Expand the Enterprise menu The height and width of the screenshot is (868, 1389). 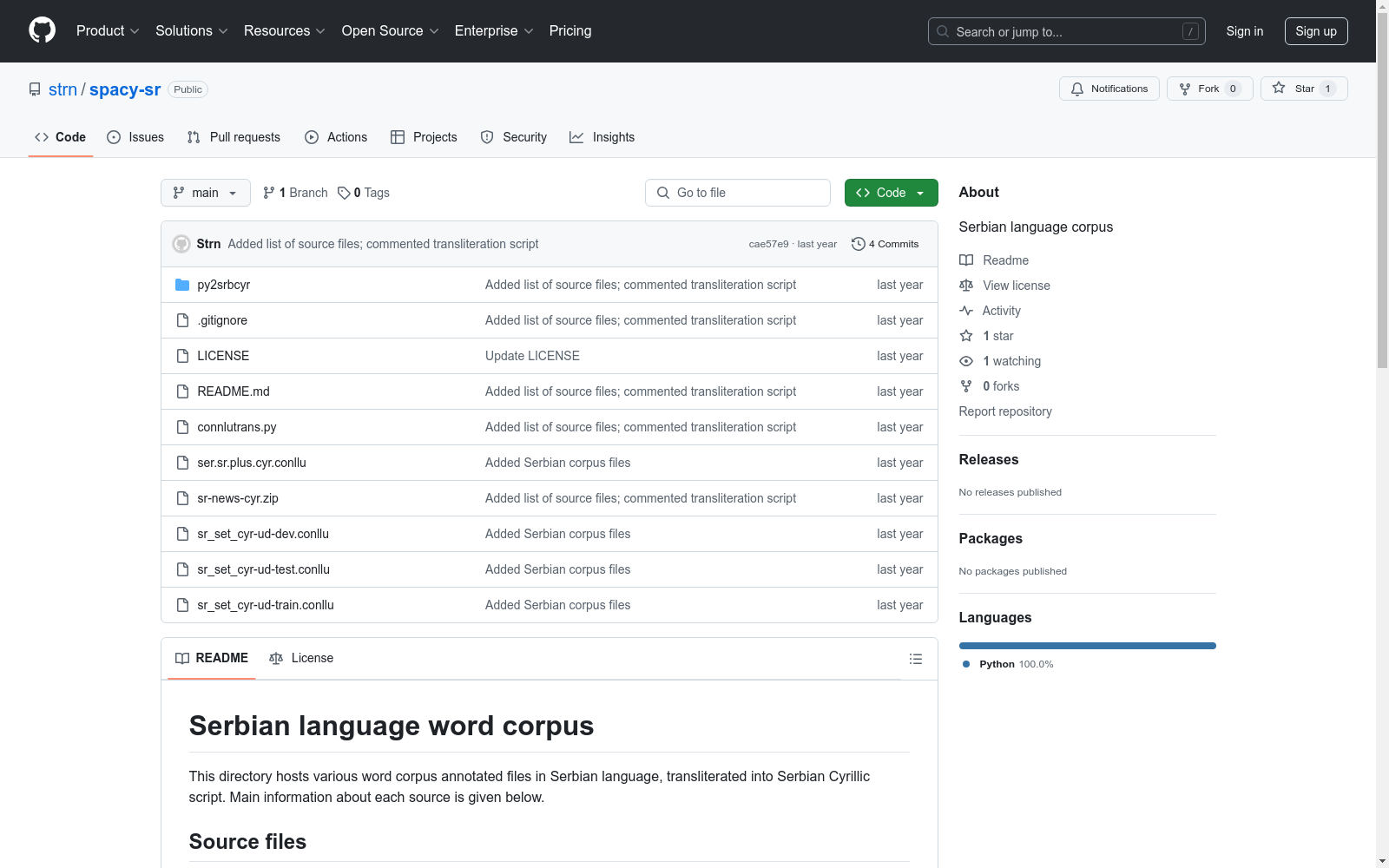coord(494,31)
